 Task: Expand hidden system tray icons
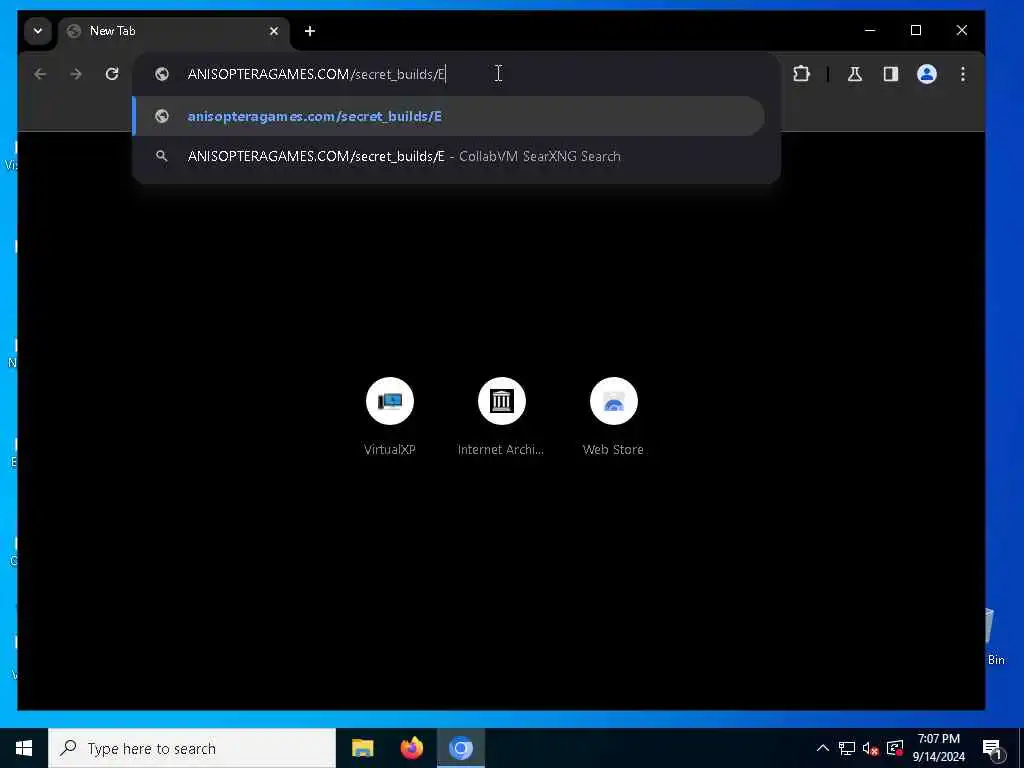point(823,748)
